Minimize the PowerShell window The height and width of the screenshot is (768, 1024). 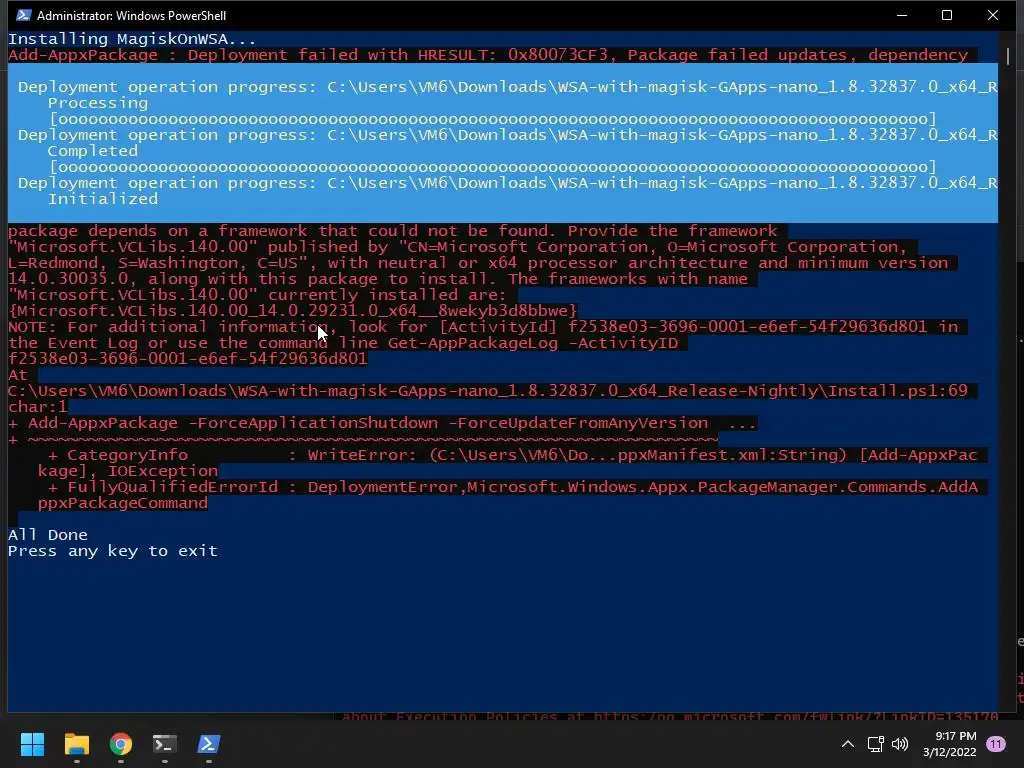902,15
